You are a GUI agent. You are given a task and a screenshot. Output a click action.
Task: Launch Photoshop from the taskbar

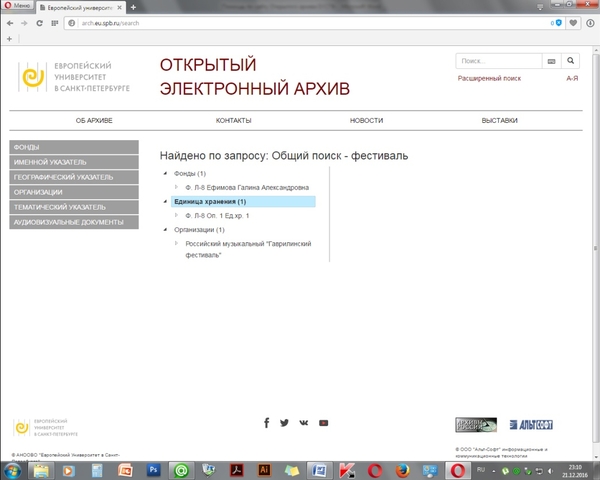pyautogui.click(x=154, y=469)
